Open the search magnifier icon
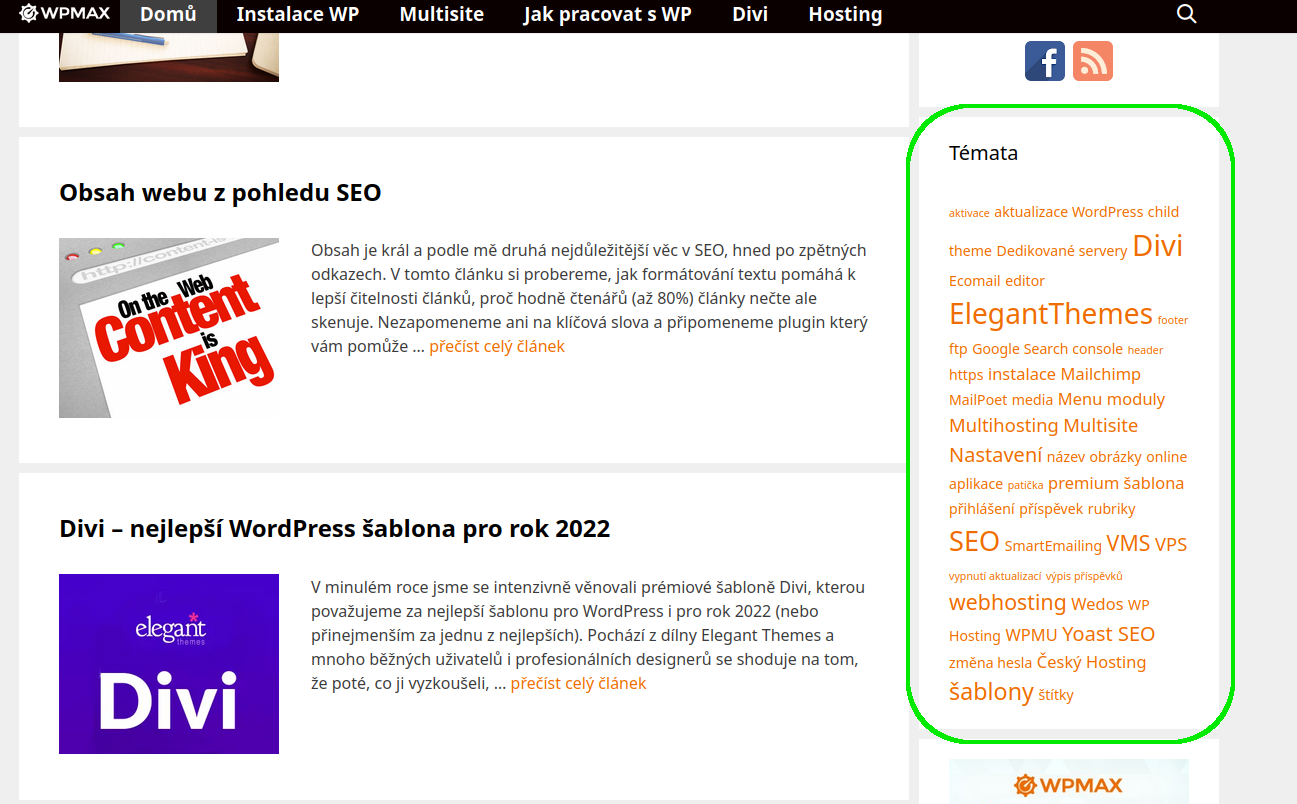 click(x=1186, y=14)
